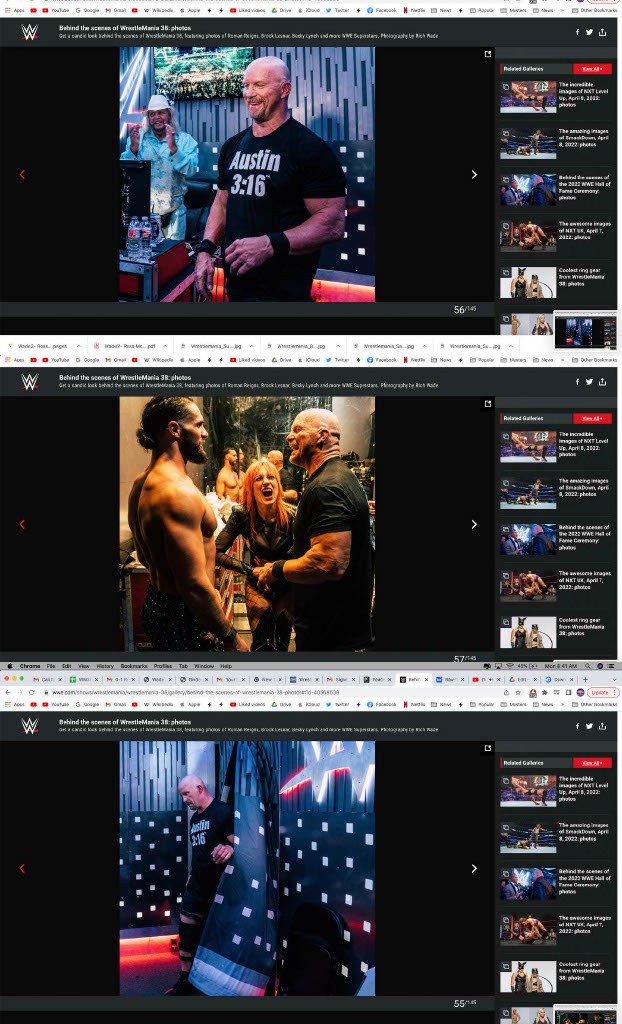Screen dimensions: 622x1024
Task: Go to next photo from 56/145 image
Action: point(474,174)
